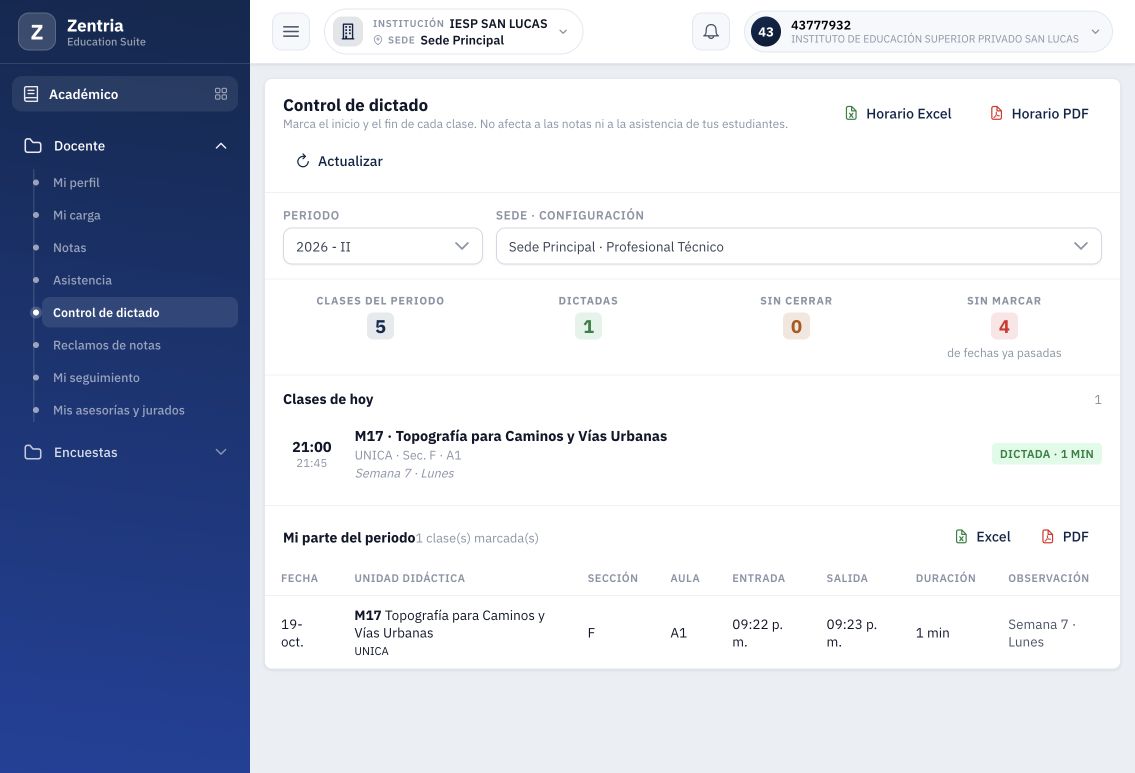Image resolution: width=1135 pixels, height=773 pixels.
Task: Expand the Encuestas section chevron
Action: [x=221, y=452]
